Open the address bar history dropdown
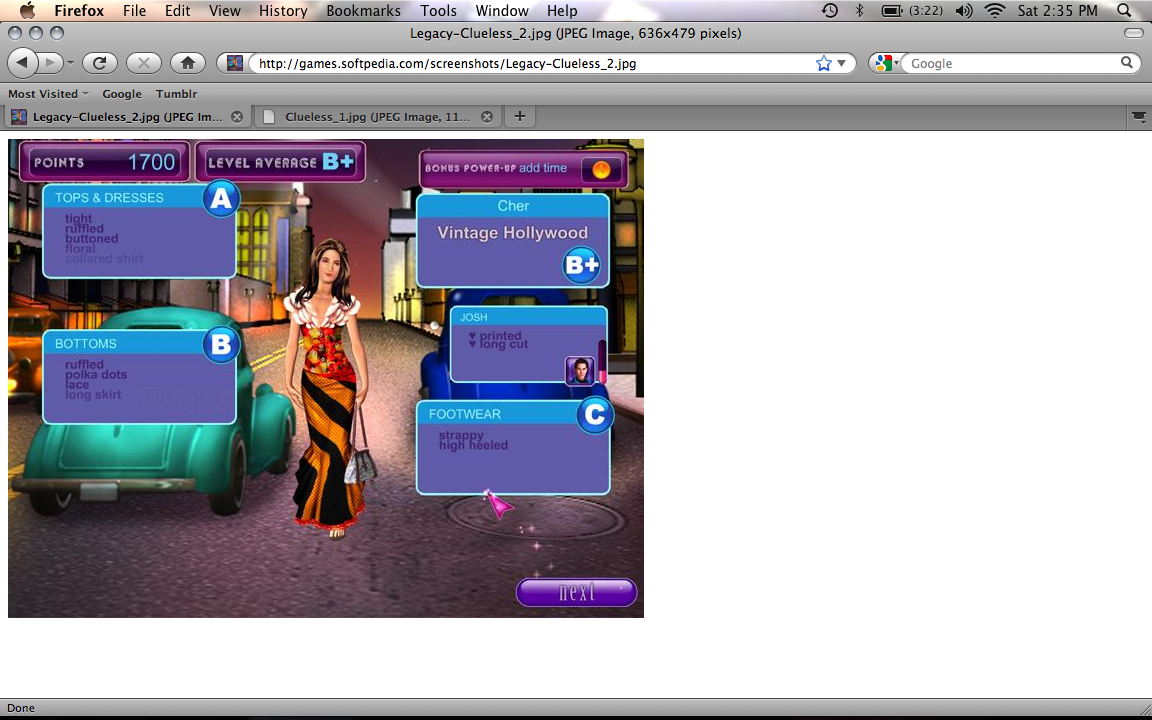The height and width of the screenshot is (720, 1152). point(842,63)
